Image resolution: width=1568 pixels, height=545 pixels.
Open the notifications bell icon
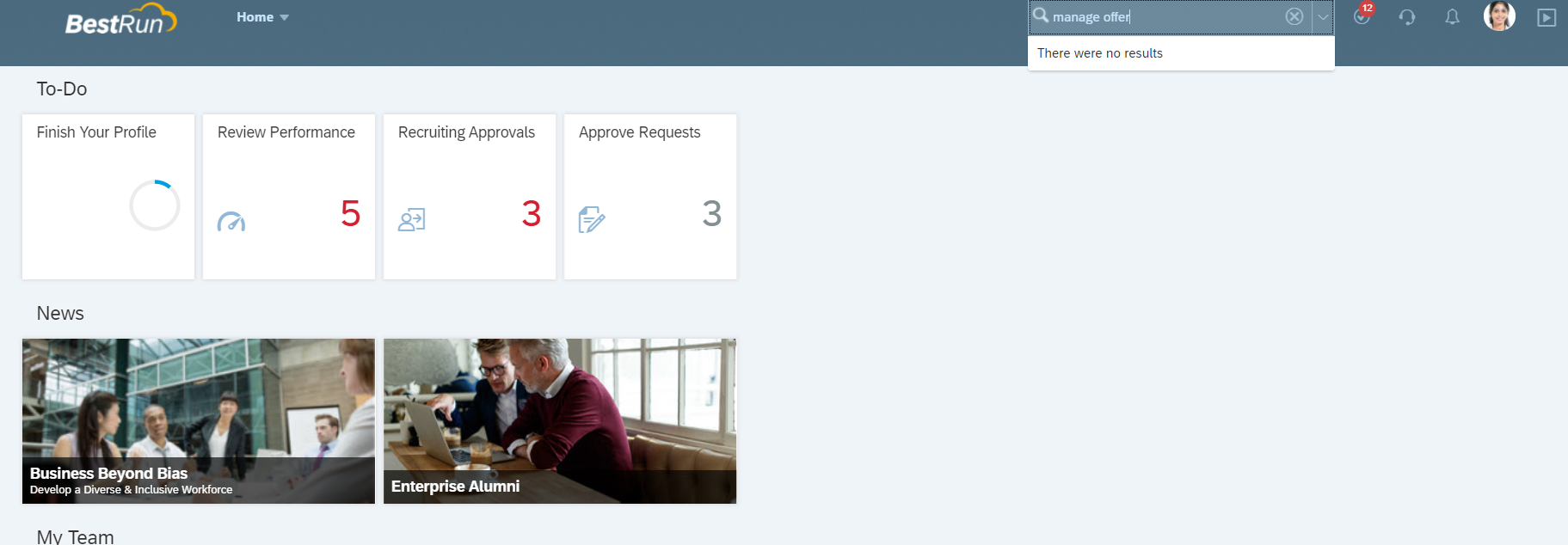[1452, 17]
